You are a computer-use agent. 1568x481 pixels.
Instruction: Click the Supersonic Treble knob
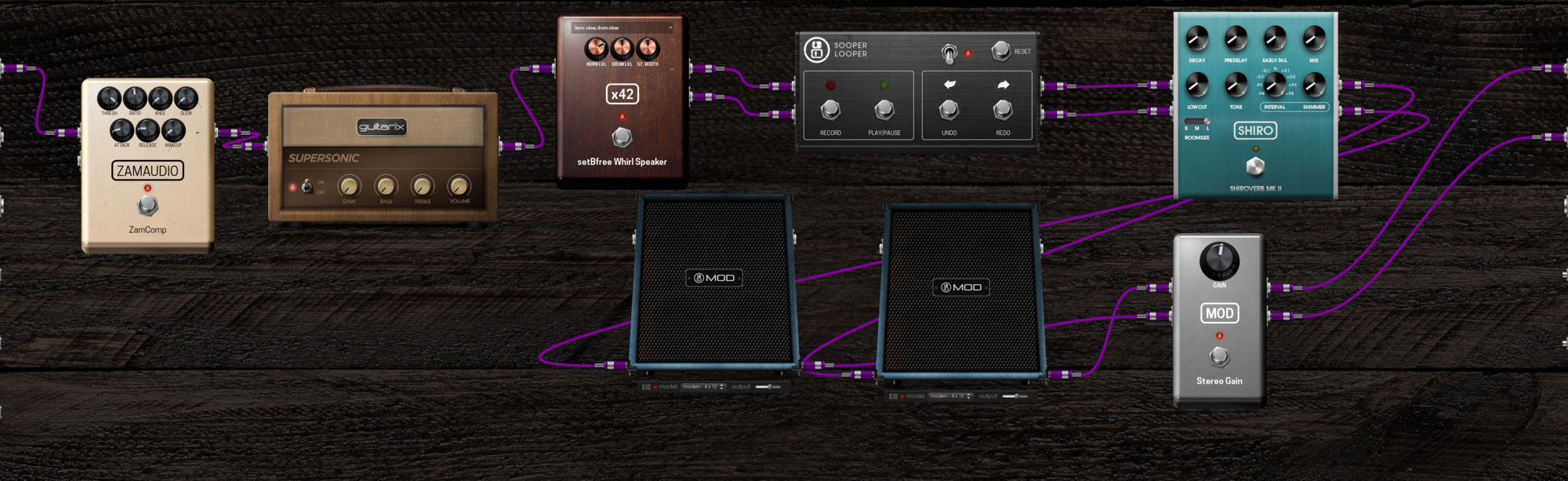click(423, 186)
